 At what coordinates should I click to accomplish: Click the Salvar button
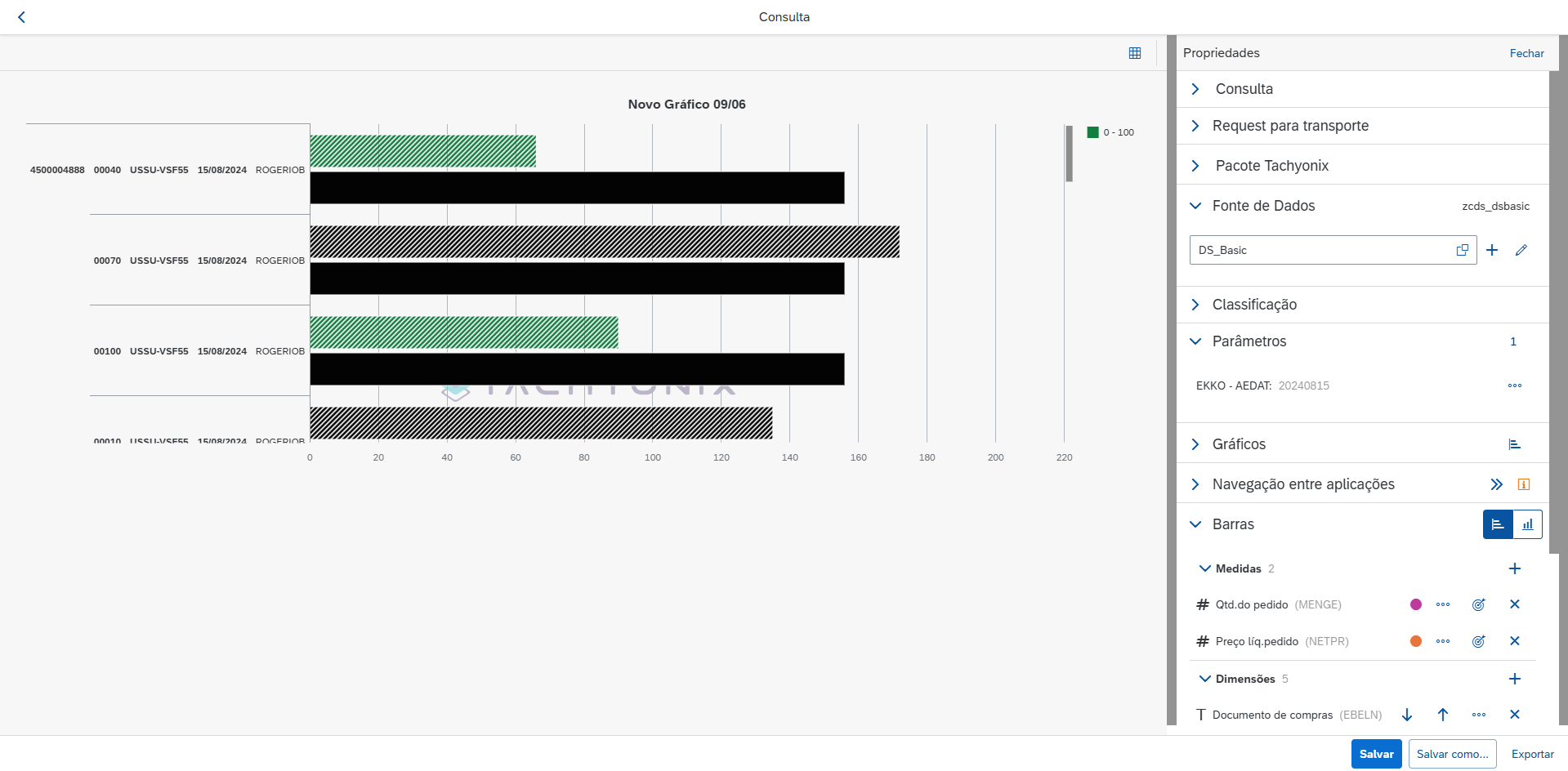pyautogui.click(x=1376, y=754)
